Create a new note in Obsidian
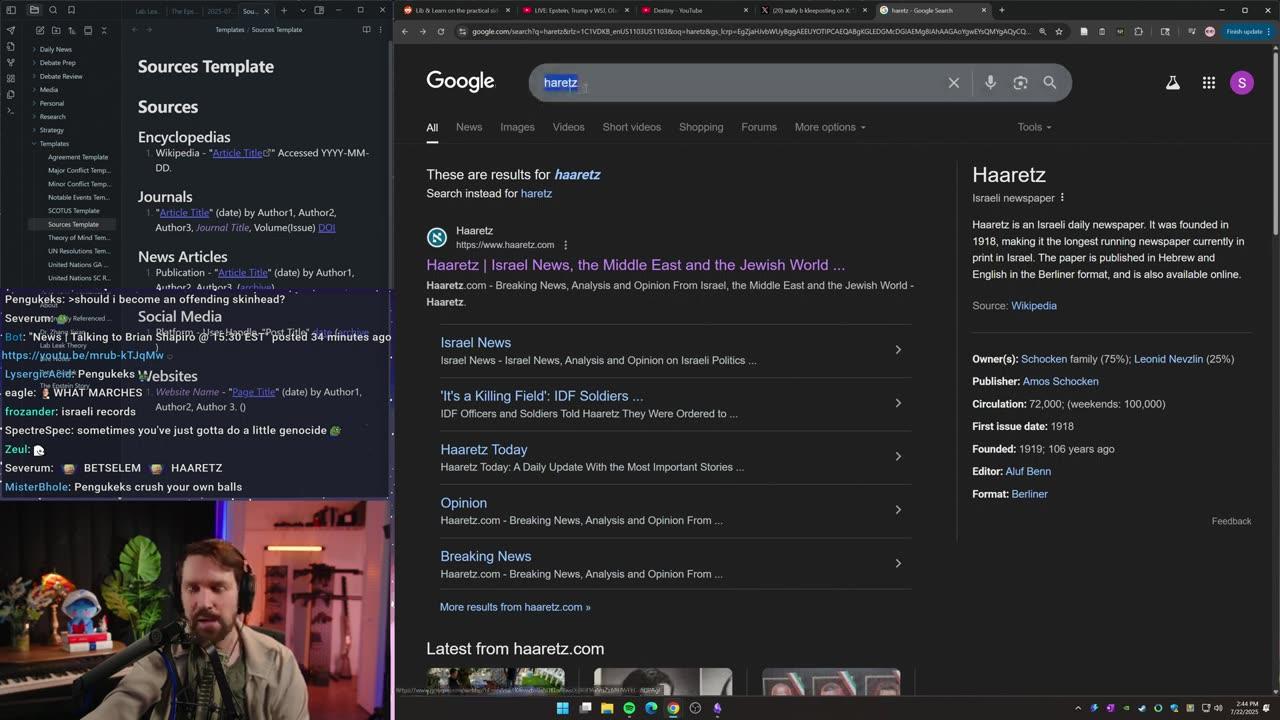This screenshot has width=1280, height=720. [38, 30]
